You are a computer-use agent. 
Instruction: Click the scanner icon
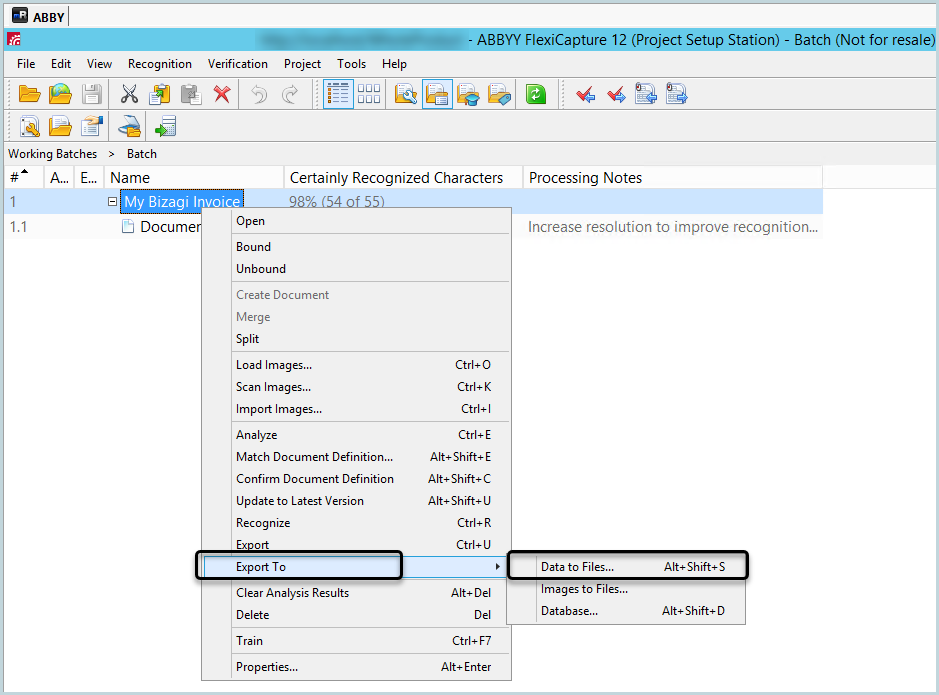click(x=129, y=126)
